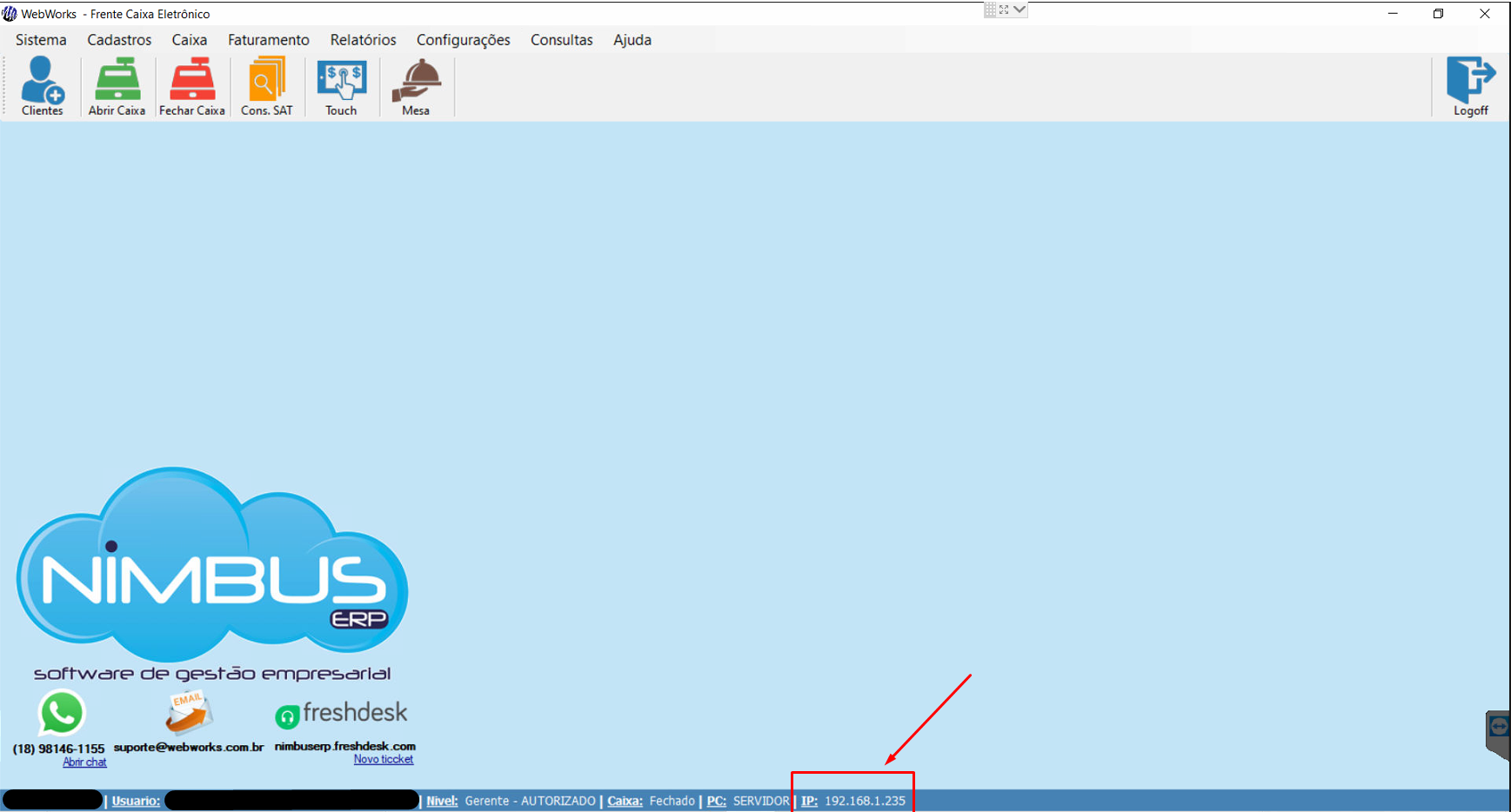
Task: Click Gerente - AUTORIZADO status text
Action: (531, 801)
